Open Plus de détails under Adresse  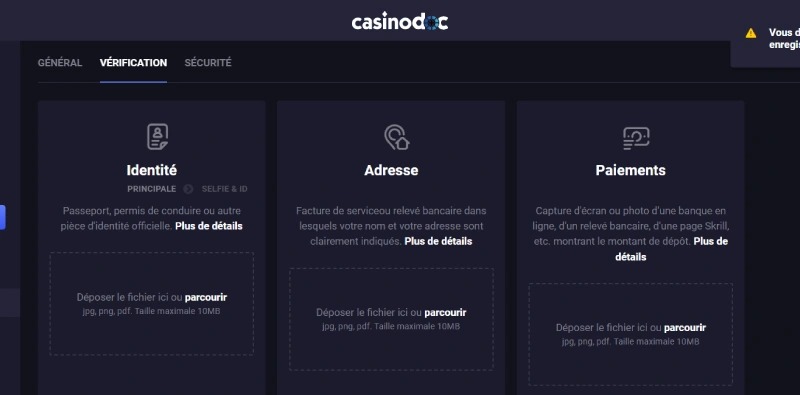438,241
